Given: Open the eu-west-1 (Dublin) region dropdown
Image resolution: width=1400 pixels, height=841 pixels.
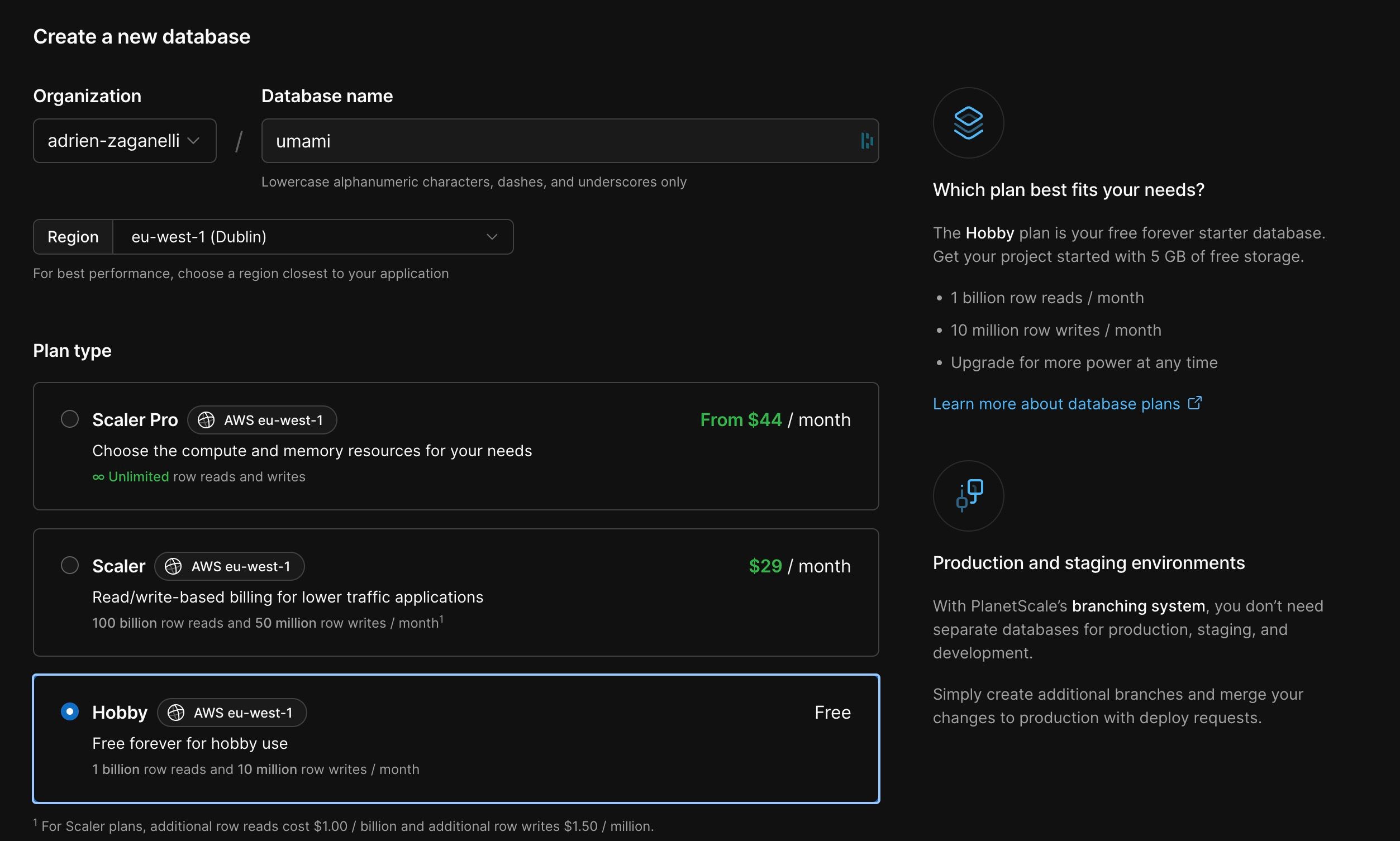Looking at the screenshot, I should (313, 237).
